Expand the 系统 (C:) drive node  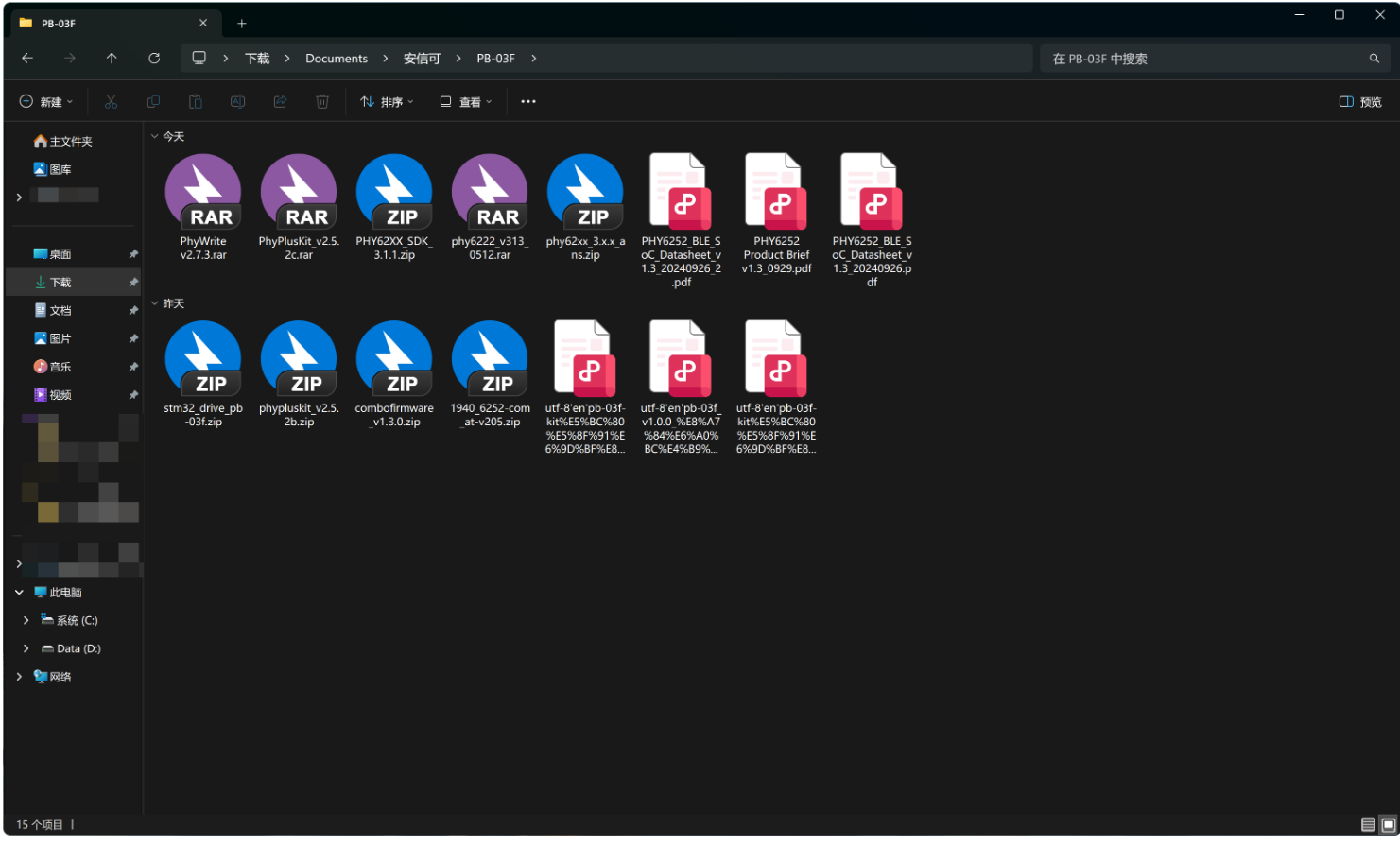(26, 621)
